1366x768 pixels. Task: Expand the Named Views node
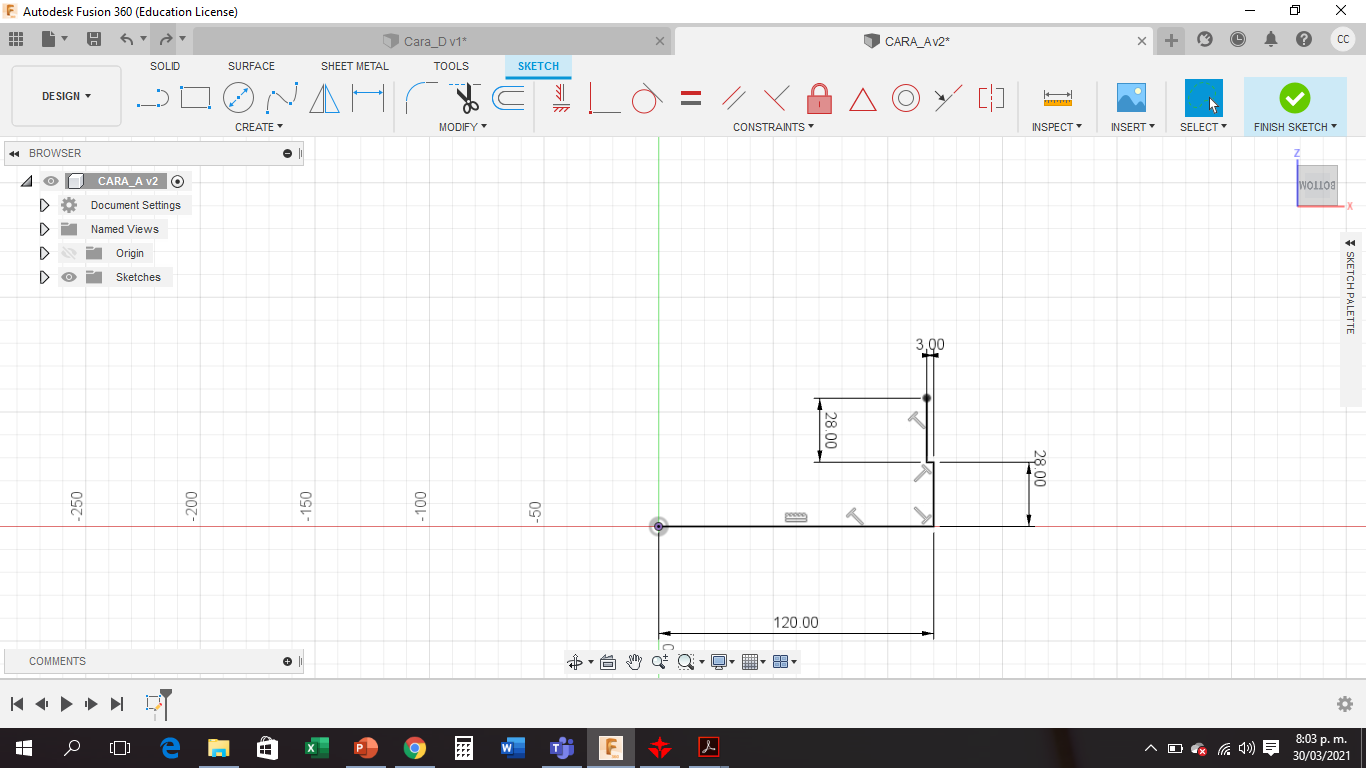click(44, 229)
